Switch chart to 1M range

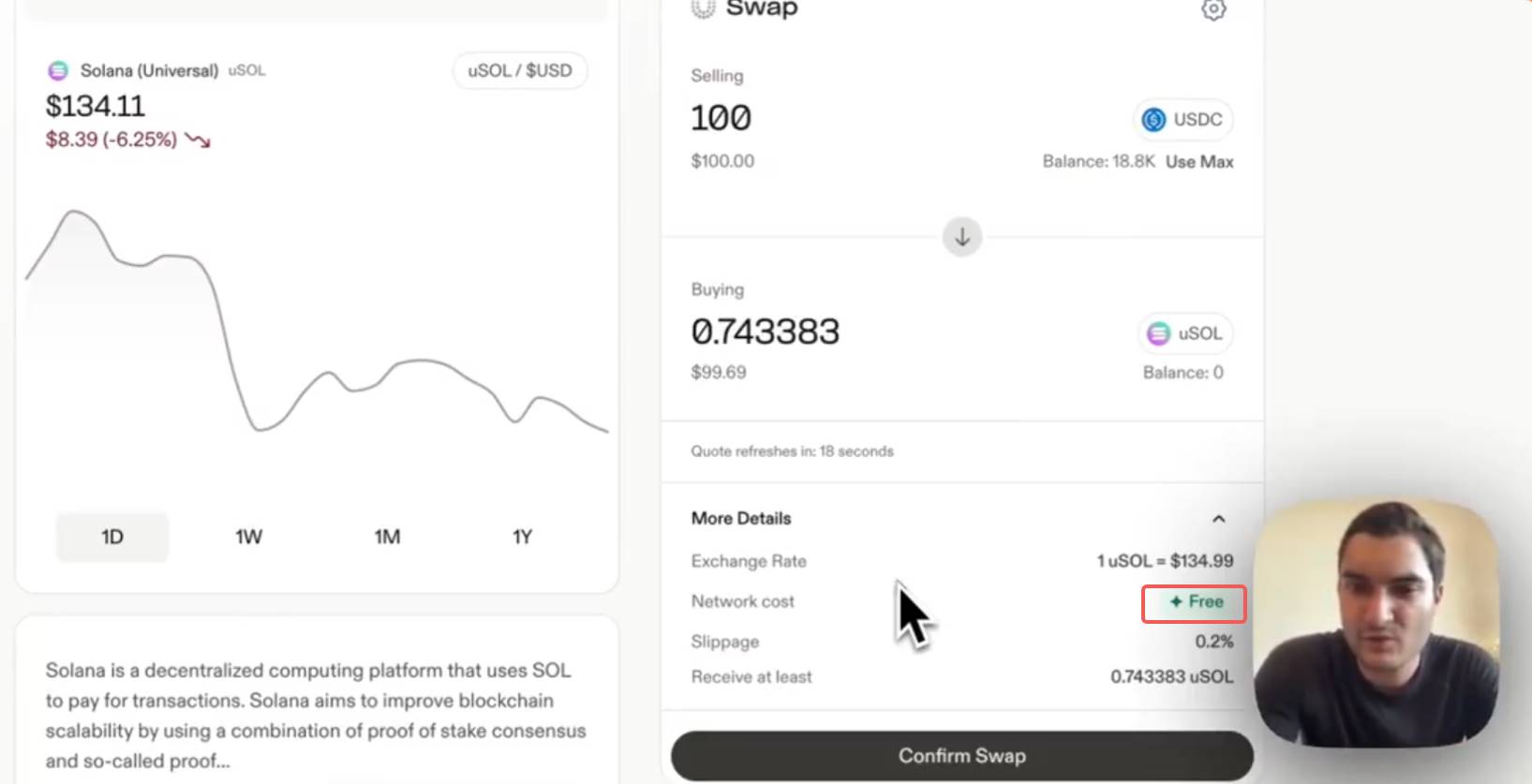click(x=387, y=537)
